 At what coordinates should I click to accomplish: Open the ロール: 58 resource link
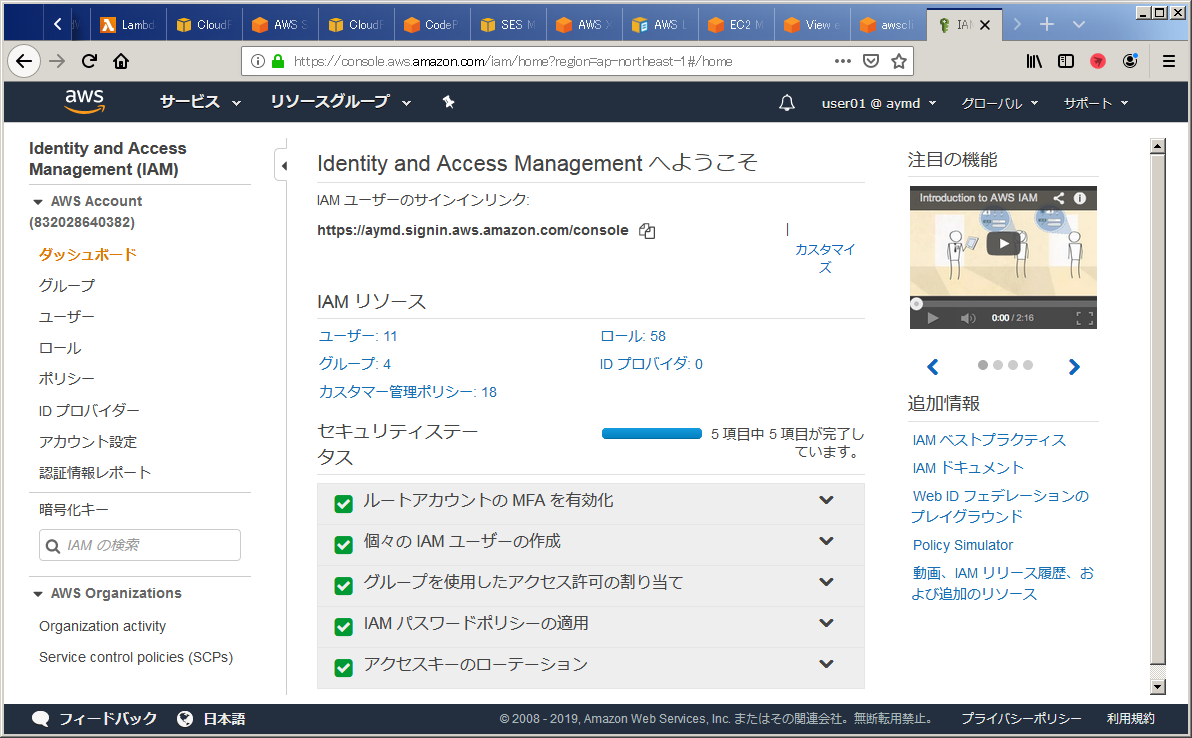click(632, 336)
